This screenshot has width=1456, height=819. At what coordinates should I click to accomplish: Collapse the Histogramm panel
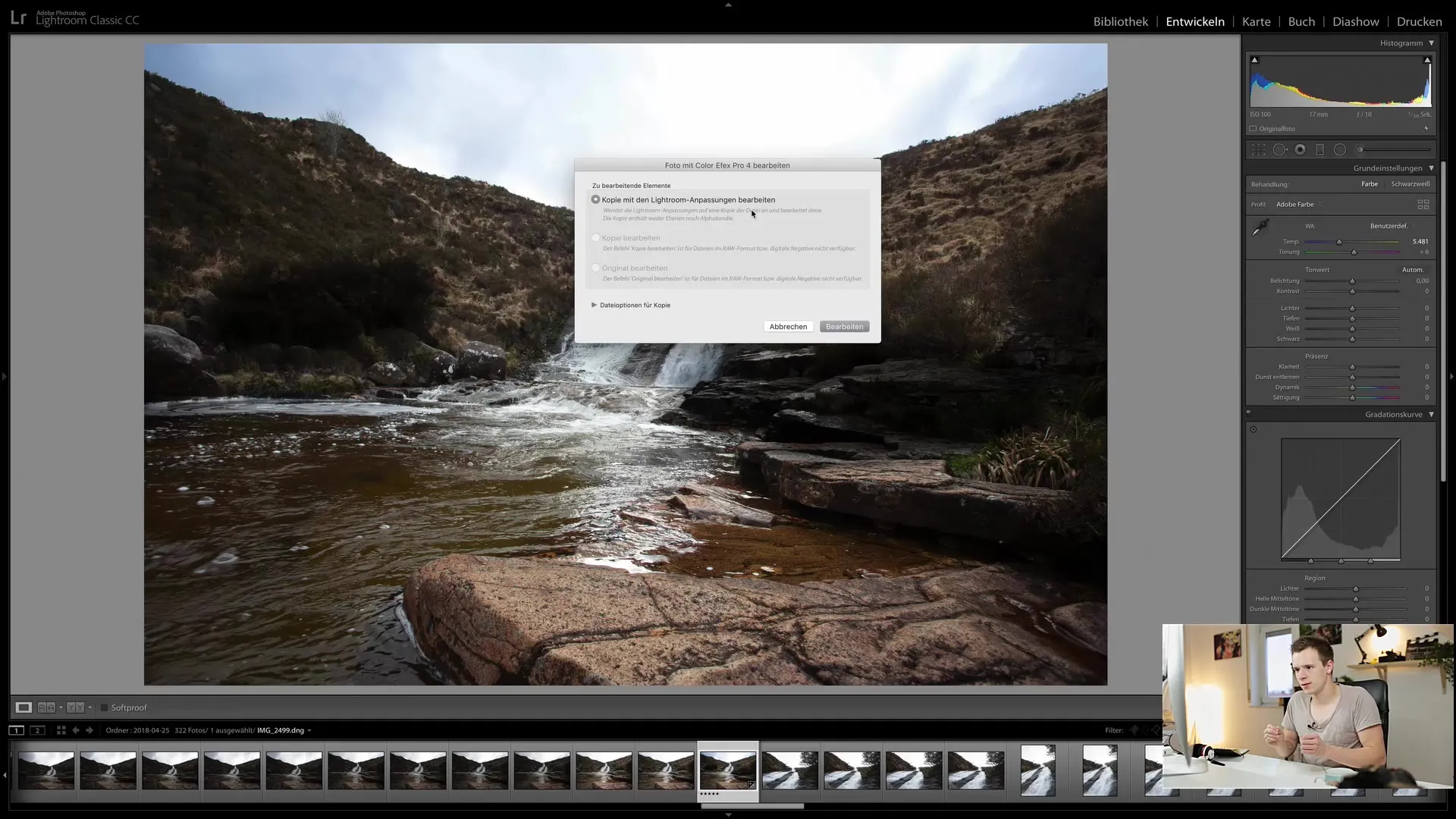pyautogui.click(x=1432, y=43)
